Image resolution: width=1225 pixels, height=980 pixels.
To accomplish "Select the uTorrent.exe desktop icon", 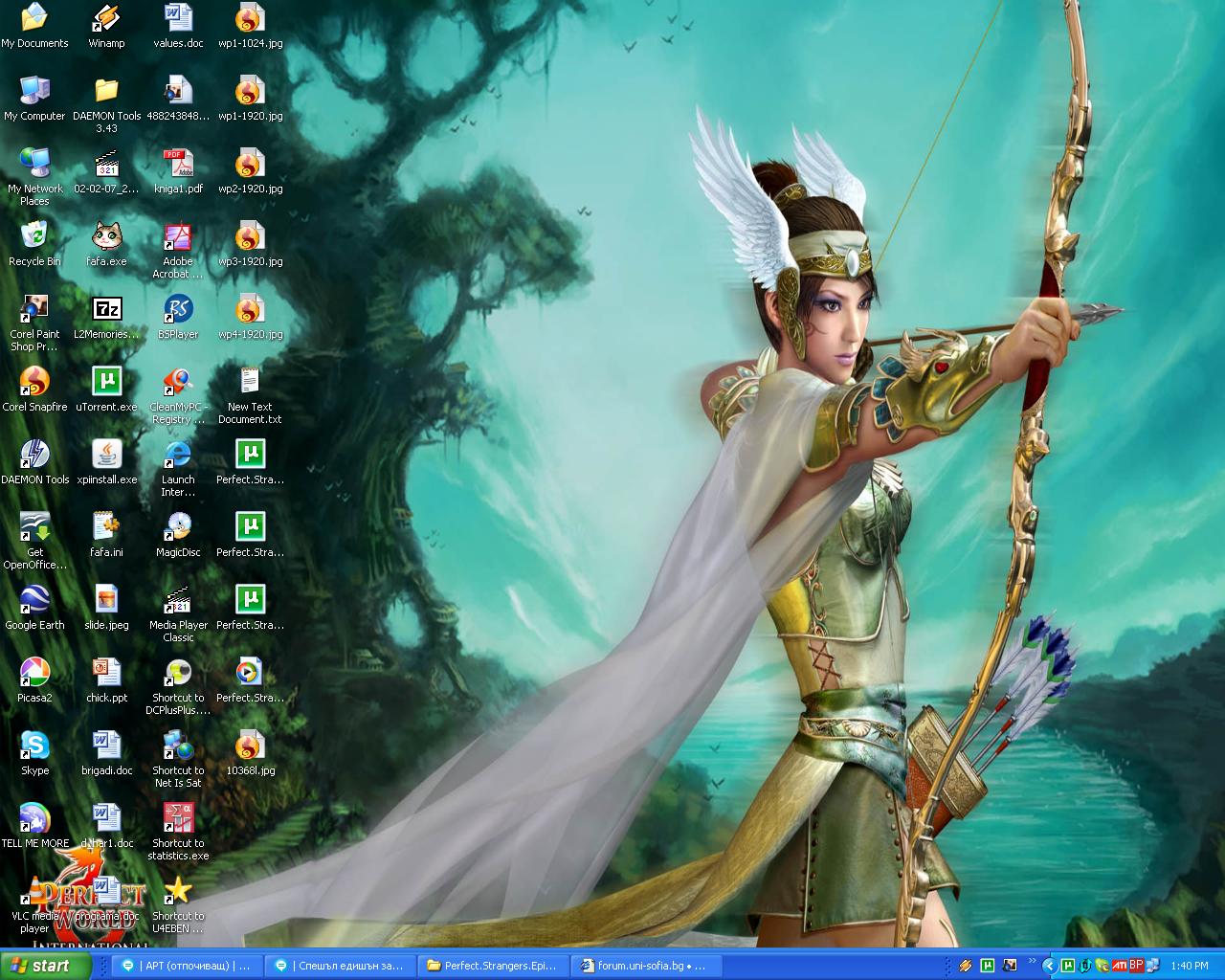I will pyautogui.click(x=106, y=383).
